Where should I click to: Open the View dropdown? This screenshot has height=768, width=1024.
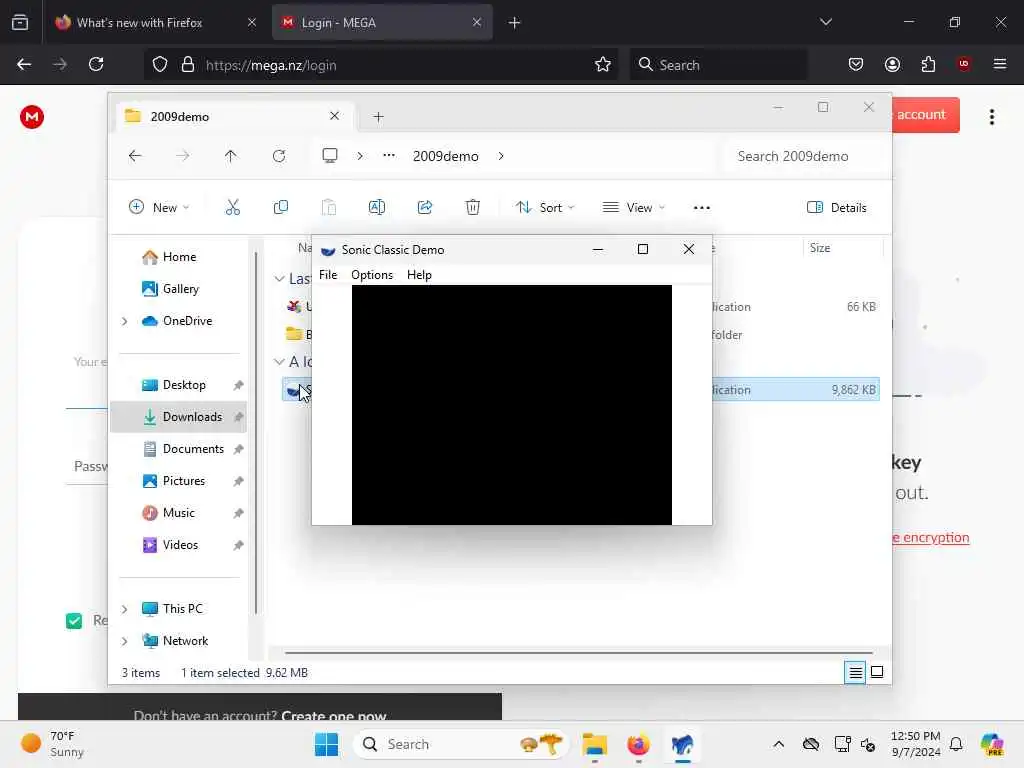point(633,208)
